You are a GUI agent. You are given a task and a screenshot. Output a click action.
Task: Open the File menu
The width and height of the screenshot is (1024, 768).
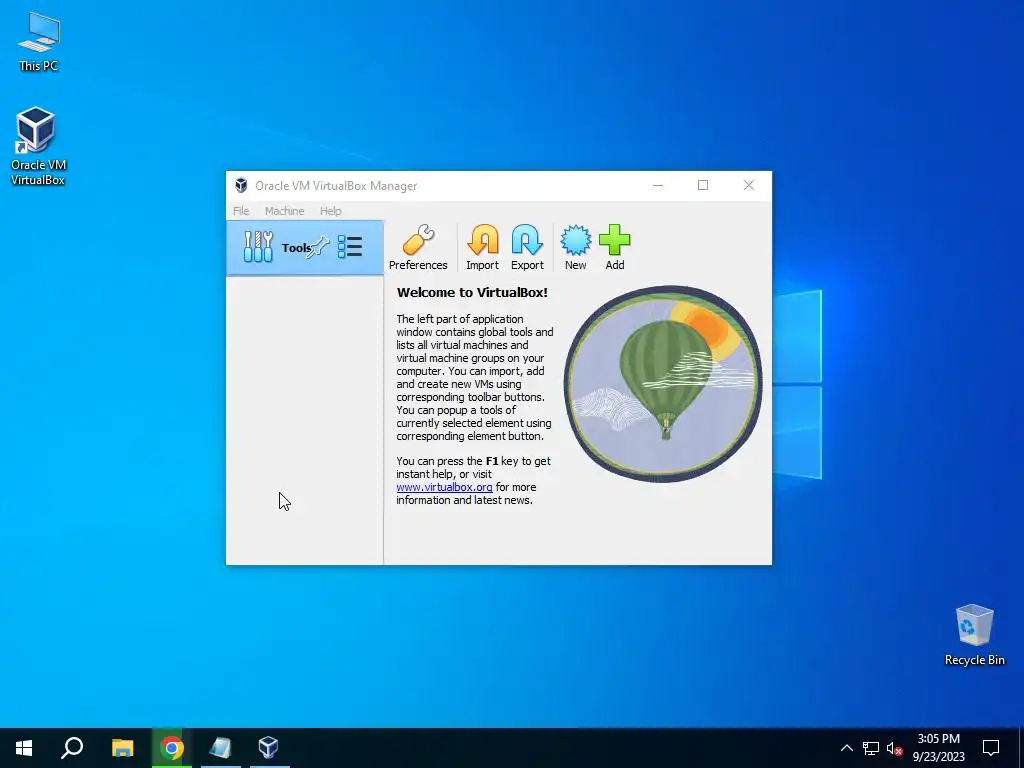(x=241, y=211)
